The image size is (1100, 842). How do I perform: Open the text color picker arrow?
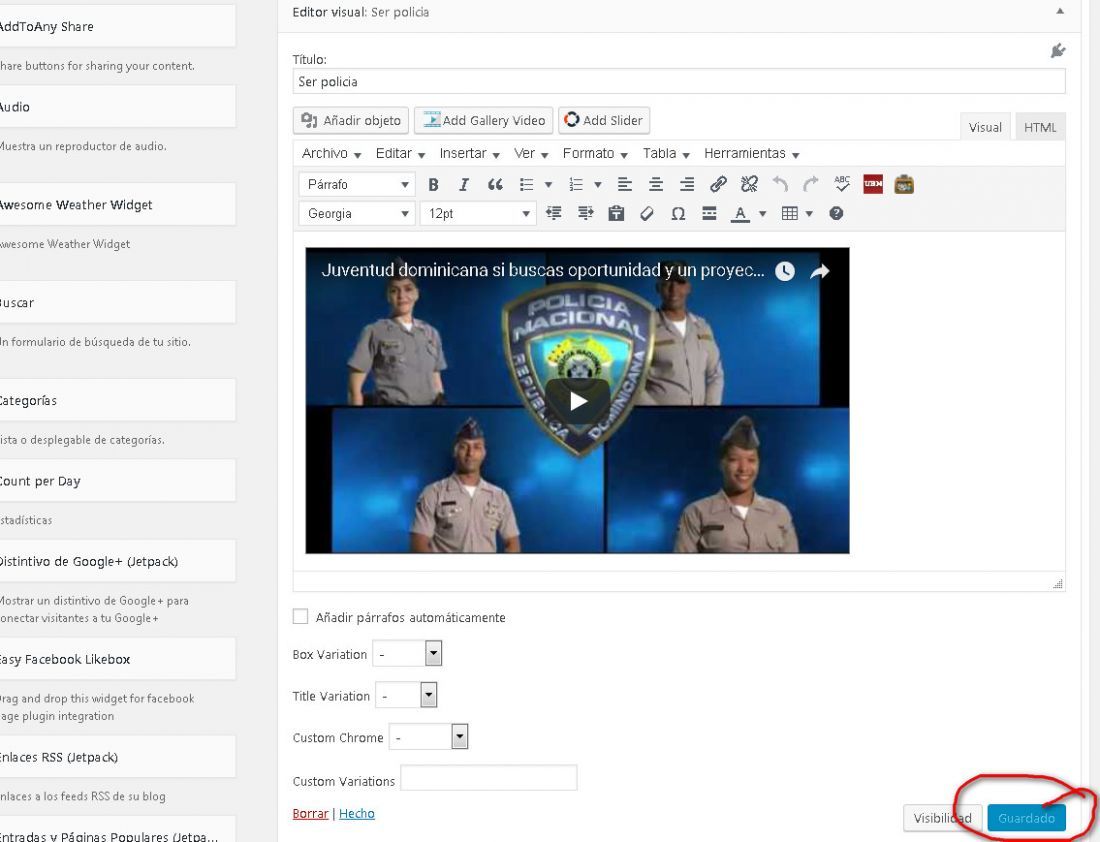[763, 213]
